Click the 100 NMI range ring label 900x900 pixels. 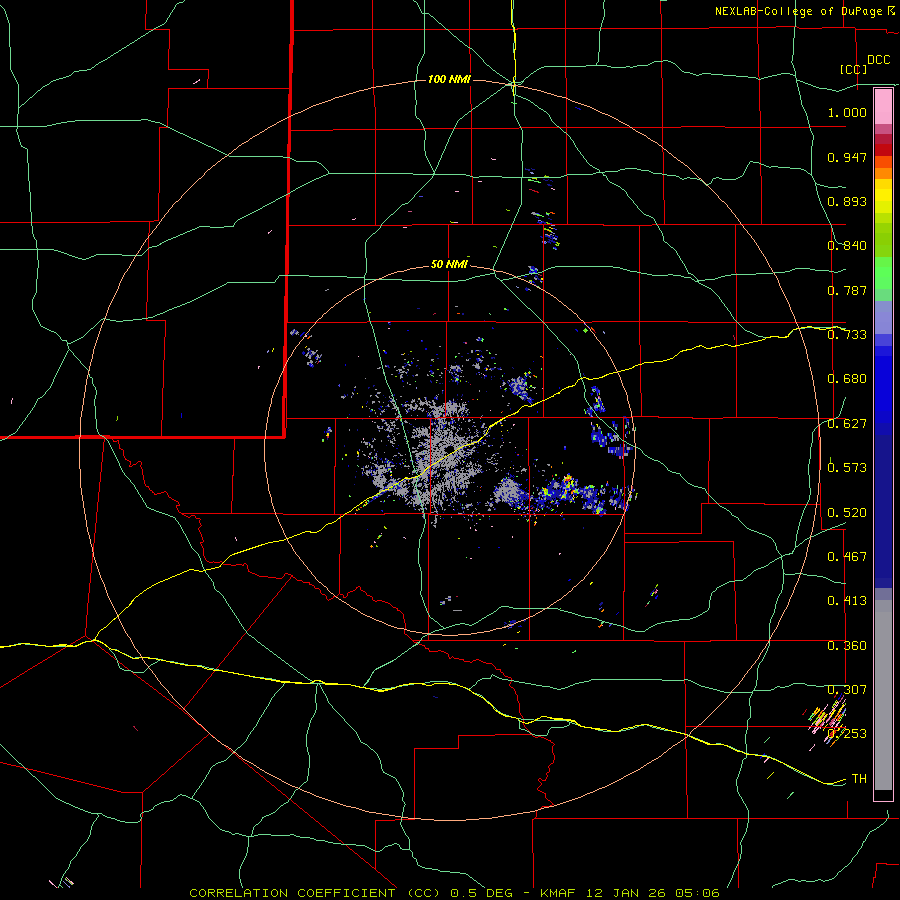tap(449, 79)
